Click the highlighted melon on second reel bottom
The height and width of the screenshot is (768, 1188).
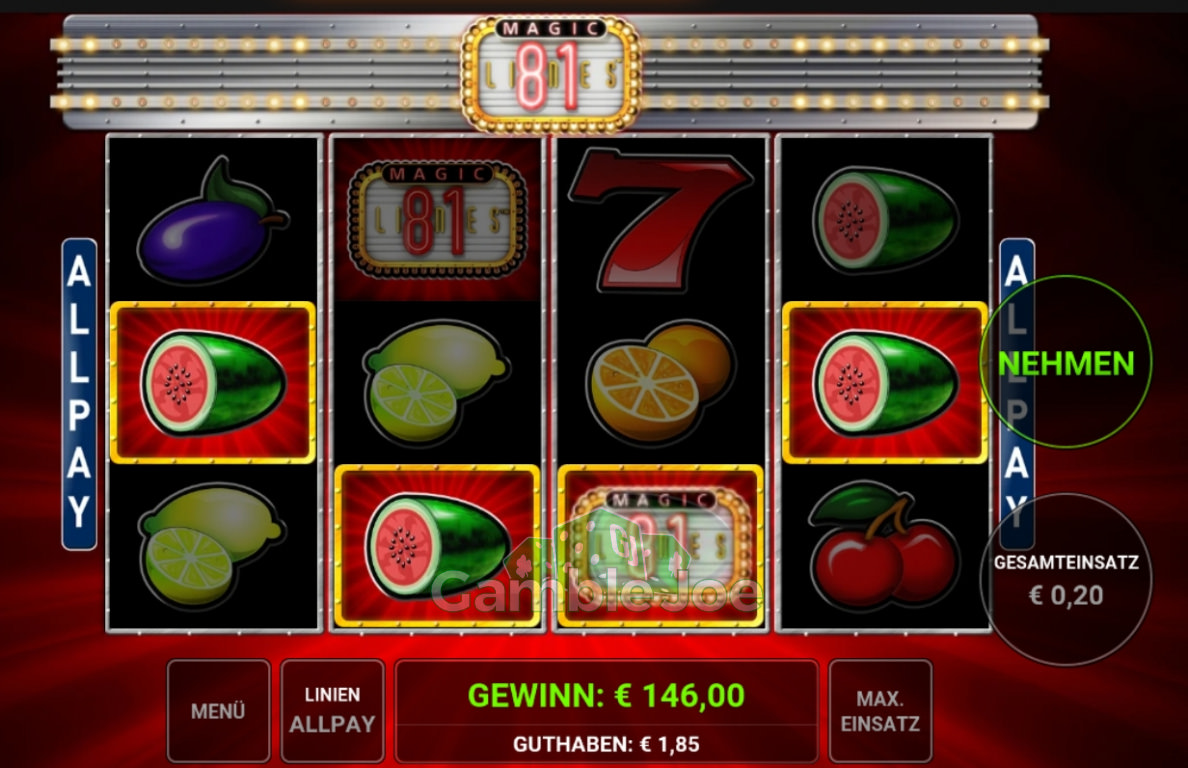[437, 546]
